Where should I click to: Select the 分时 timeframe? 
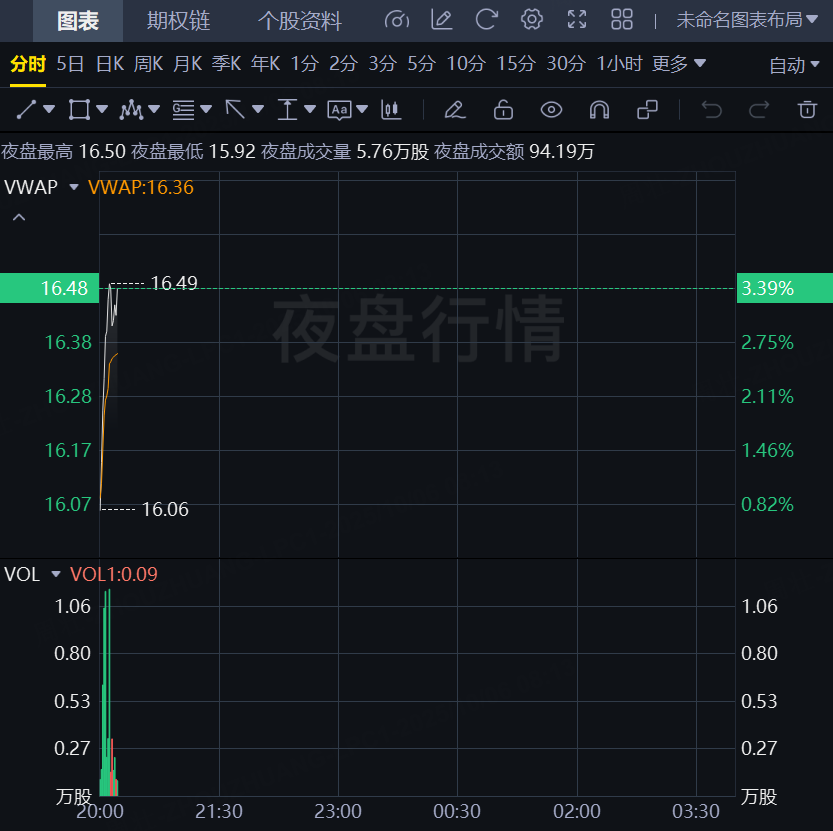click(28, 64)
